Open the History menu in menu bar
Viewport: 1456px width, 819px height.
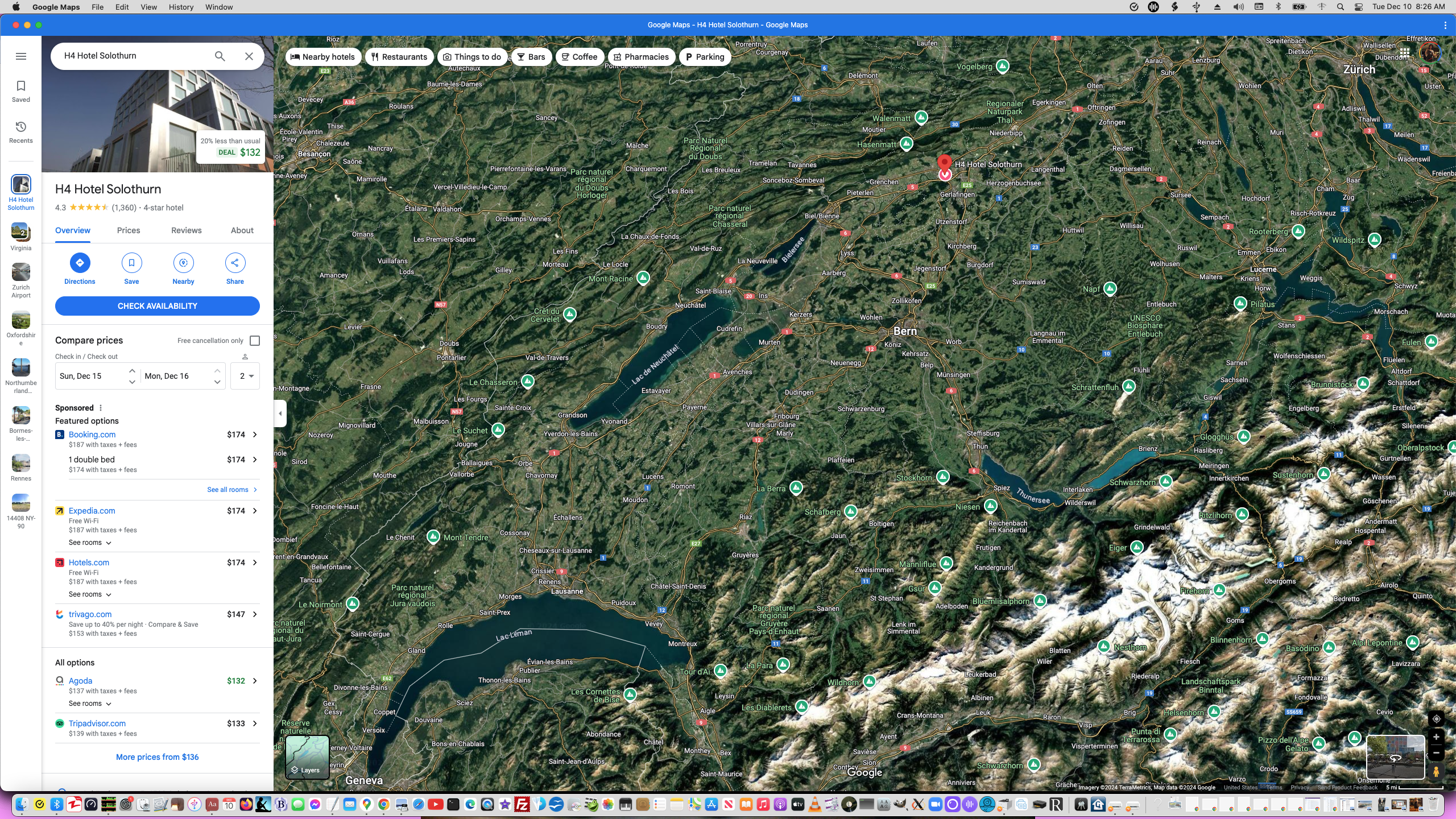(x=181, y=7)
